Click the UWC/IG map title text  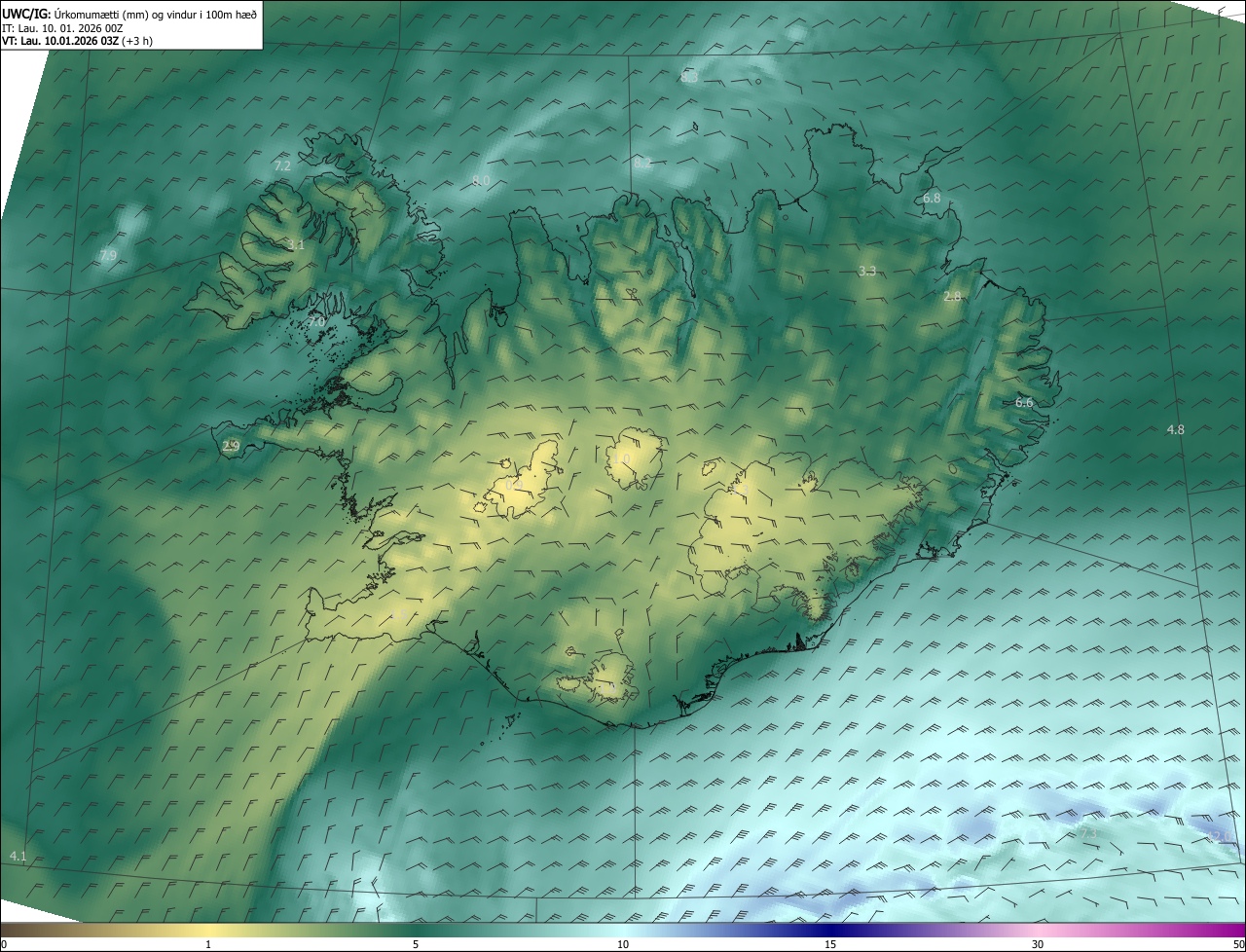tap(129, 14)
